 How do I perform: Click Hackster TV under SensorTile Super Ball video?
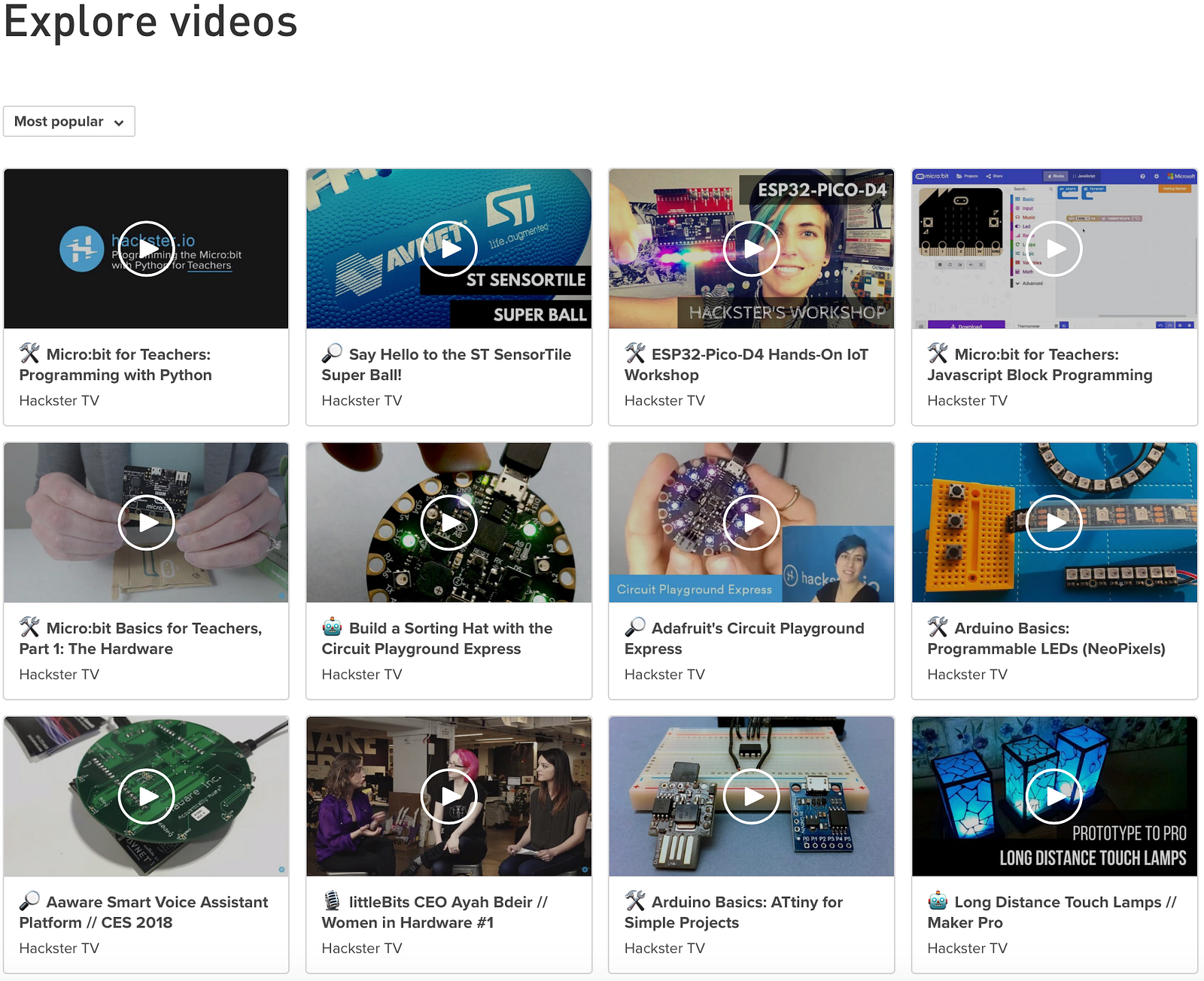362,401
